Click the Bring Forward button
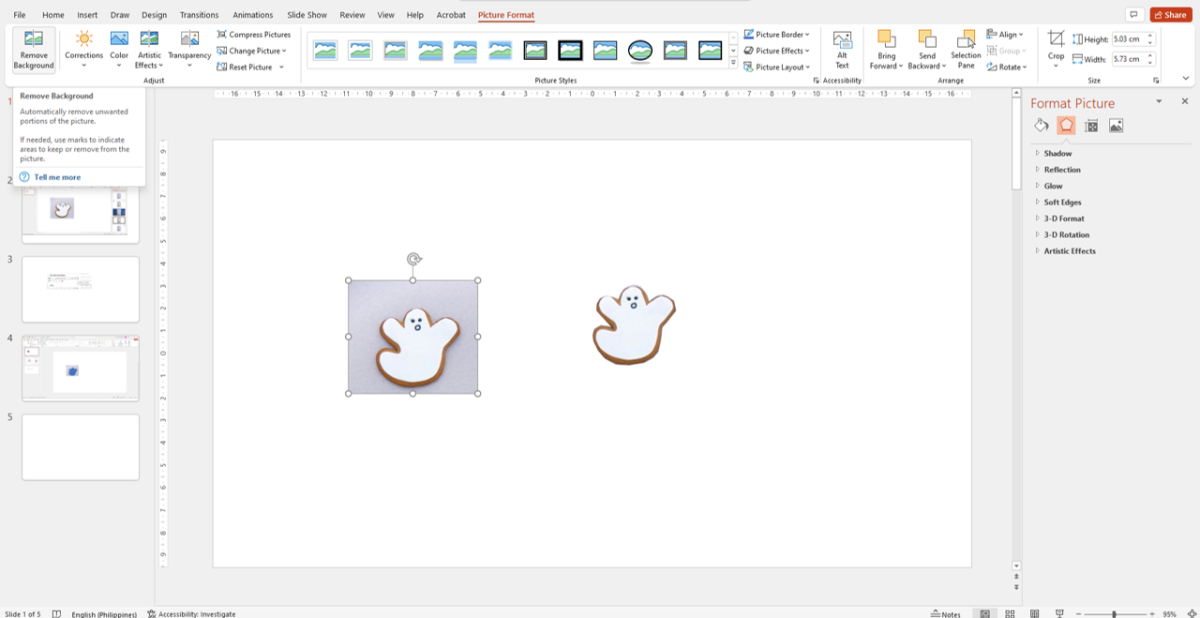Viewport: 1200px width, 618px height. tap(885, 47)
